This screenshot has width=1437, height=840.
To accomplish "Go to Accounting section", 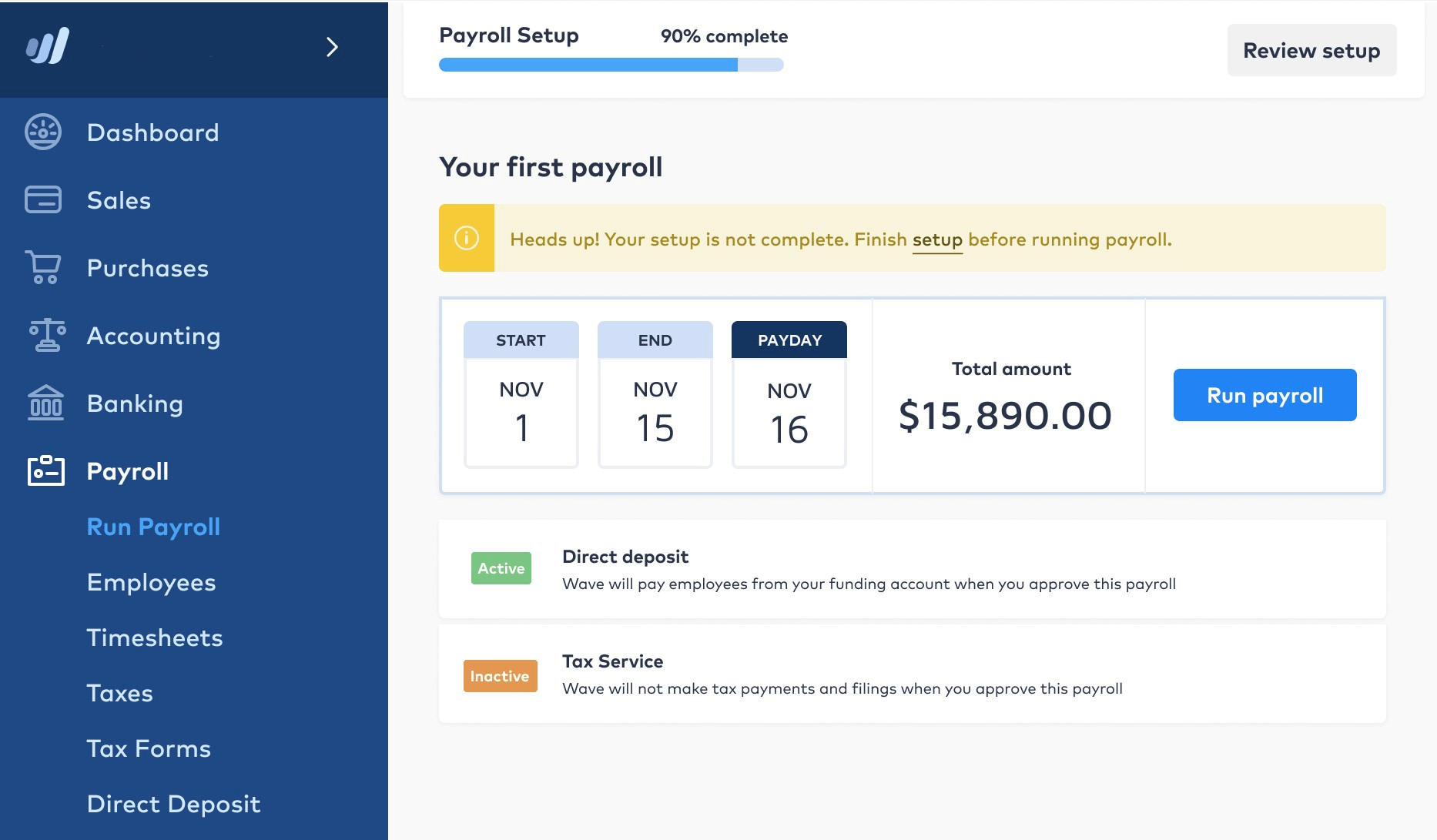I will pos(154,336).
